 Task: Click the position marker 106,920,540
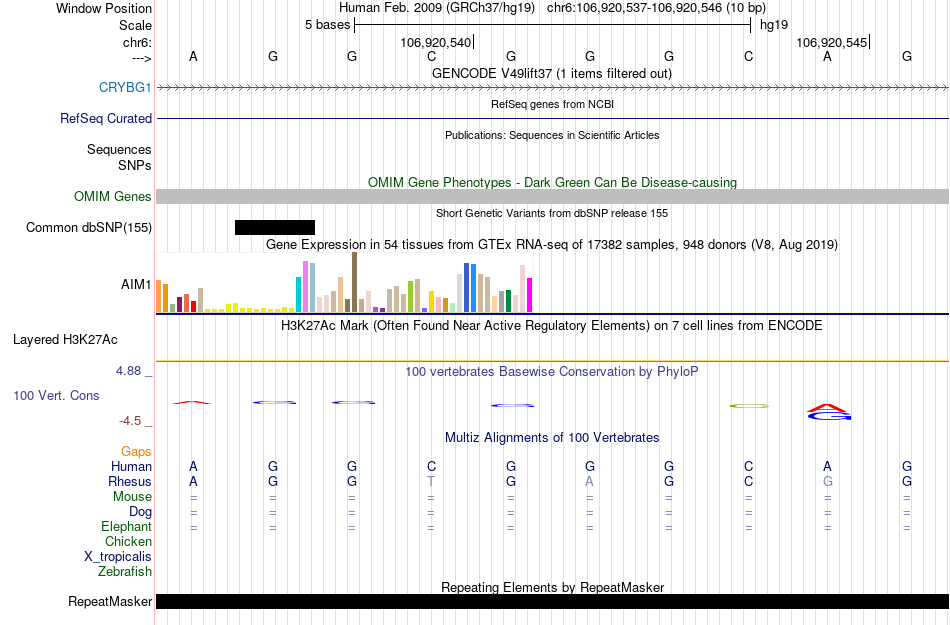436,42
